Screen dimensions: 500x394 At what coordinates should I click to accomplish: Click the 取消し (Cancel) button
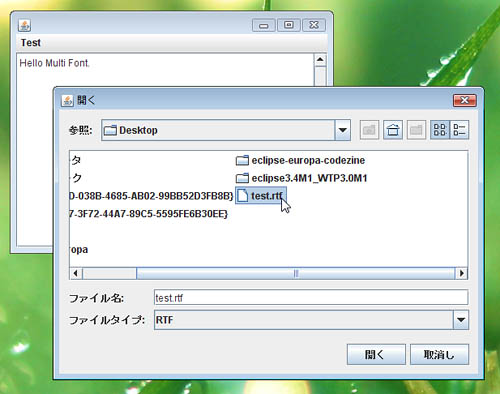coord(439,354)
